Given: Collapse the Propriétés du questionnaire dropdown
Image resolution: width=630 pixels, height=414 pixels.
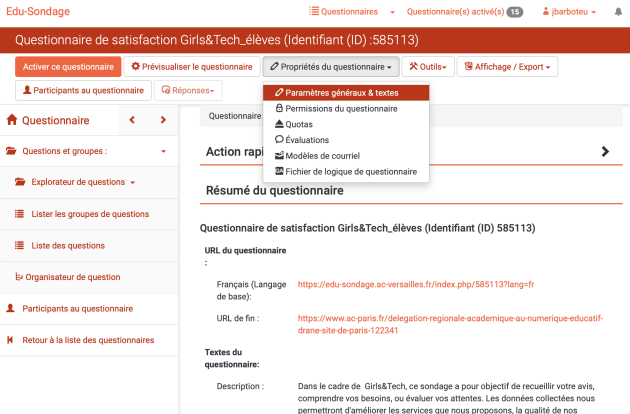Looking at the screenshot, I should (x=331, y=67).
